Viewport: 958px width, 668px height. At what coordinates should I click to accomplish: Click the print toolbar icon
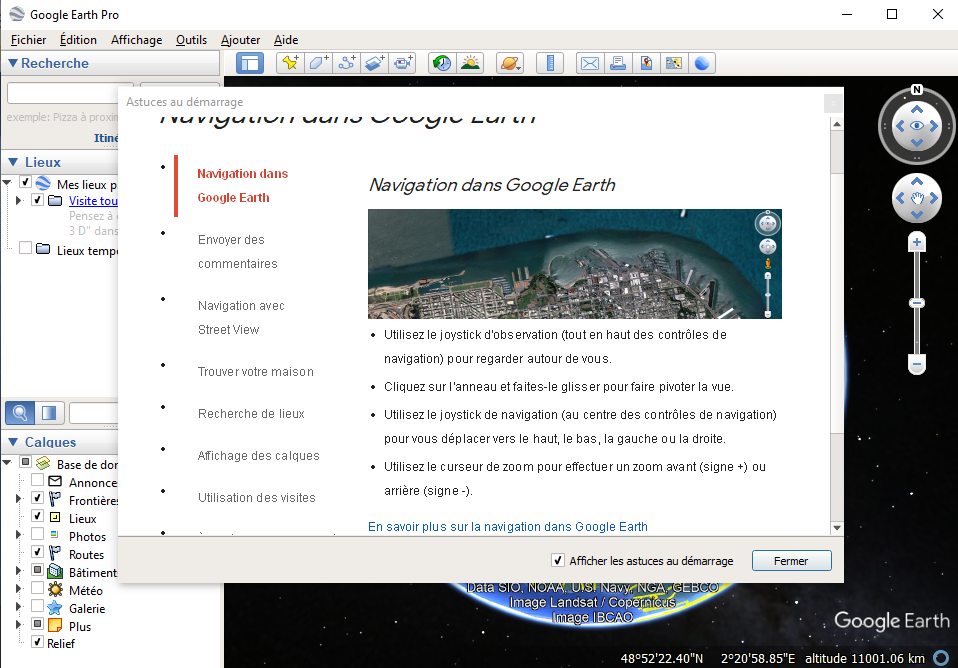coord(618,63)
